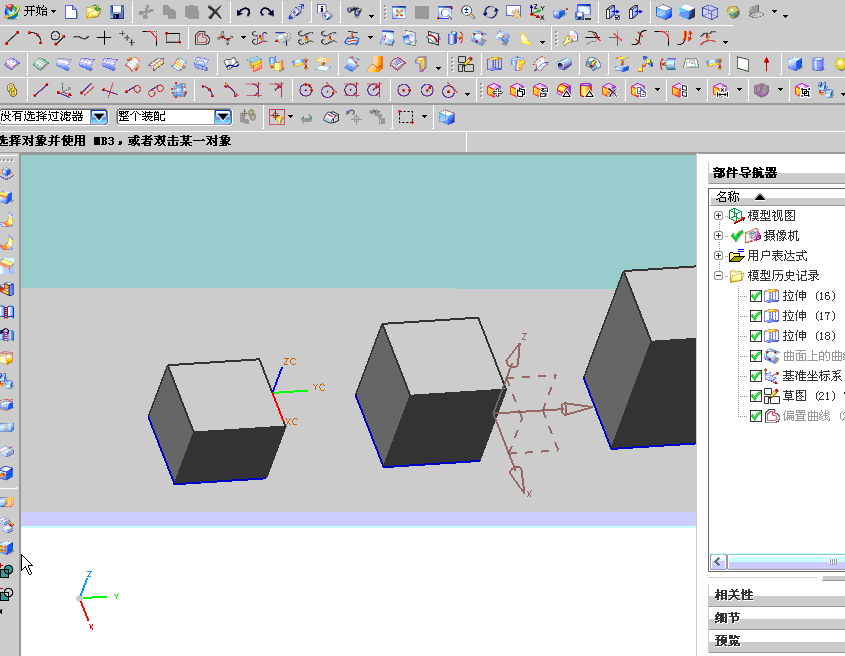Select 模型历史记录 folder label
Screen dimensions: 845x656
[783, 275]
